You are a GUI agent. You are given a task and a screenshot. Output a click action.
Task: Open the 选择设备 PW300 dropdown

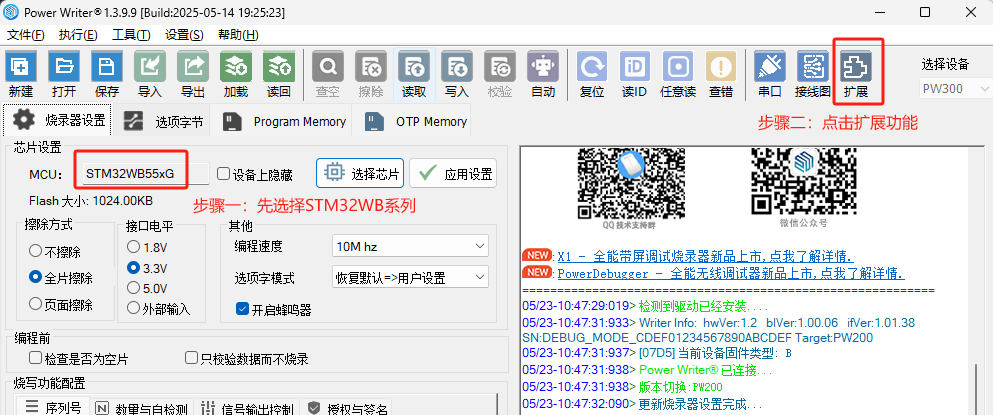pos(956,88)
